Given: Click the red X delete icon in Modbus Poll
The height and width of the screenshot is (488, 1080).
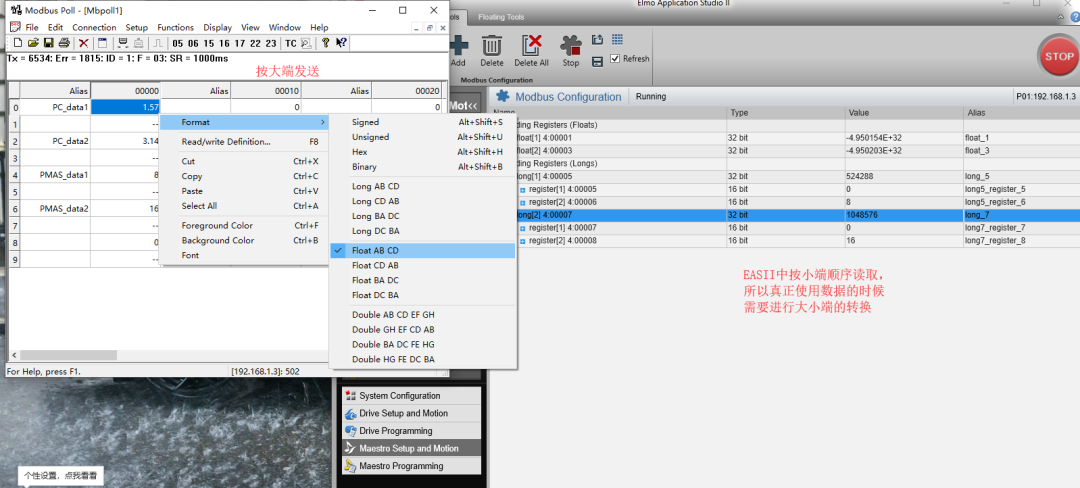Looking at the screenshot, I should click(x=83, y=43).
